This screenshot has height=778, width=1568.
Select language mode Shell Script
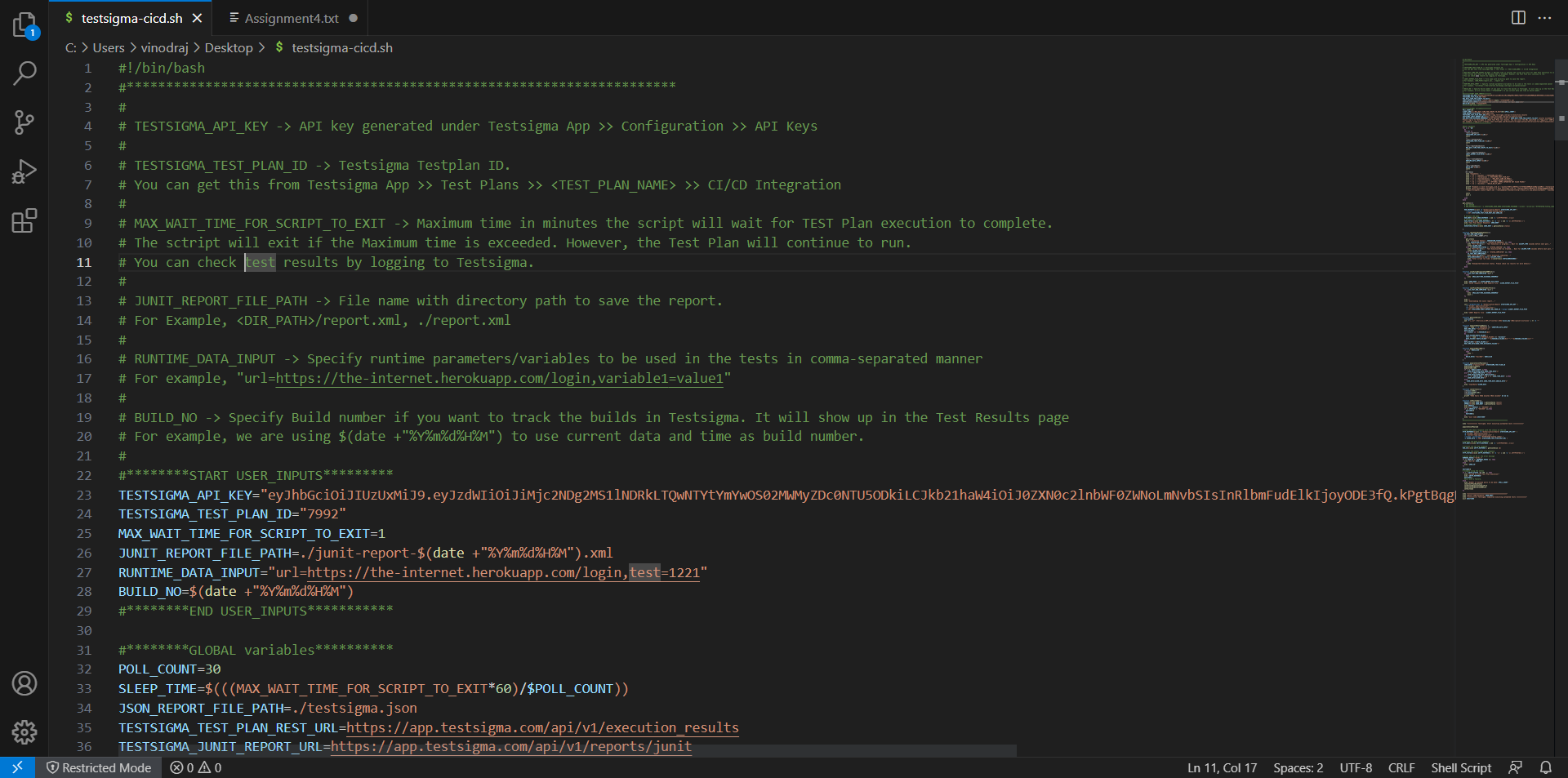pyautogui.click(x=1461, y=767)
